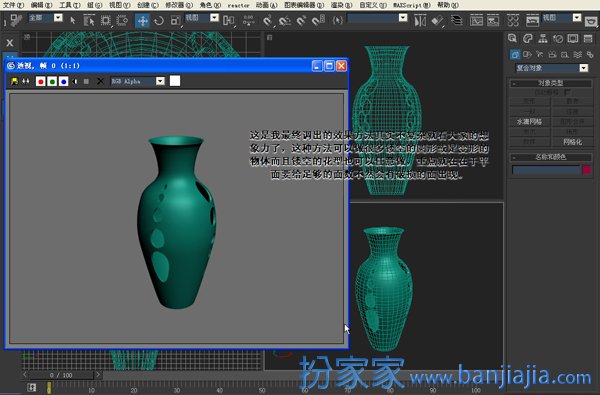Enable the red channel in render window
This screenshot has width=600, height=395.
(41, 81)
